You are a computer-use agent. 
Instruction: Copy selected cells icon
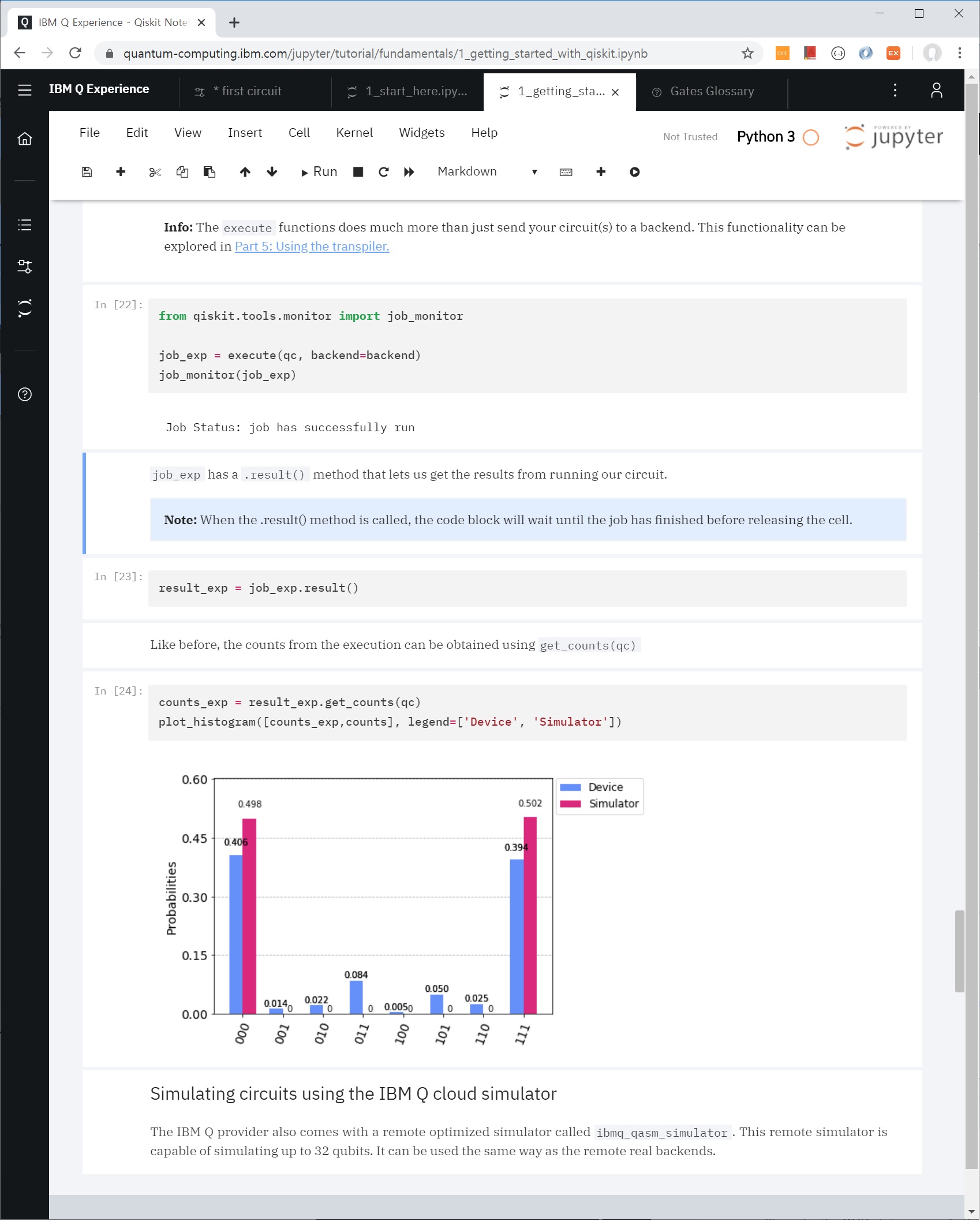pos(182,172)
